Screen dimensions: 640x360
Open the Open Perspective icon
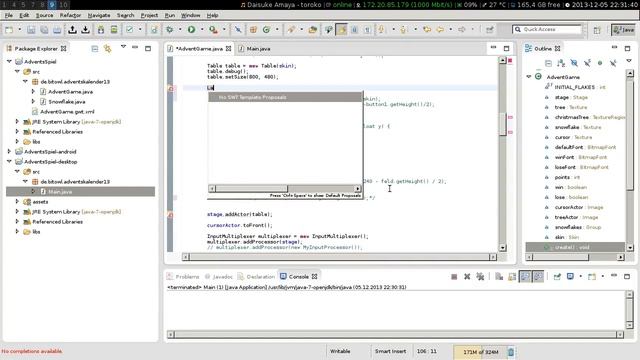[x=597, y=30]
